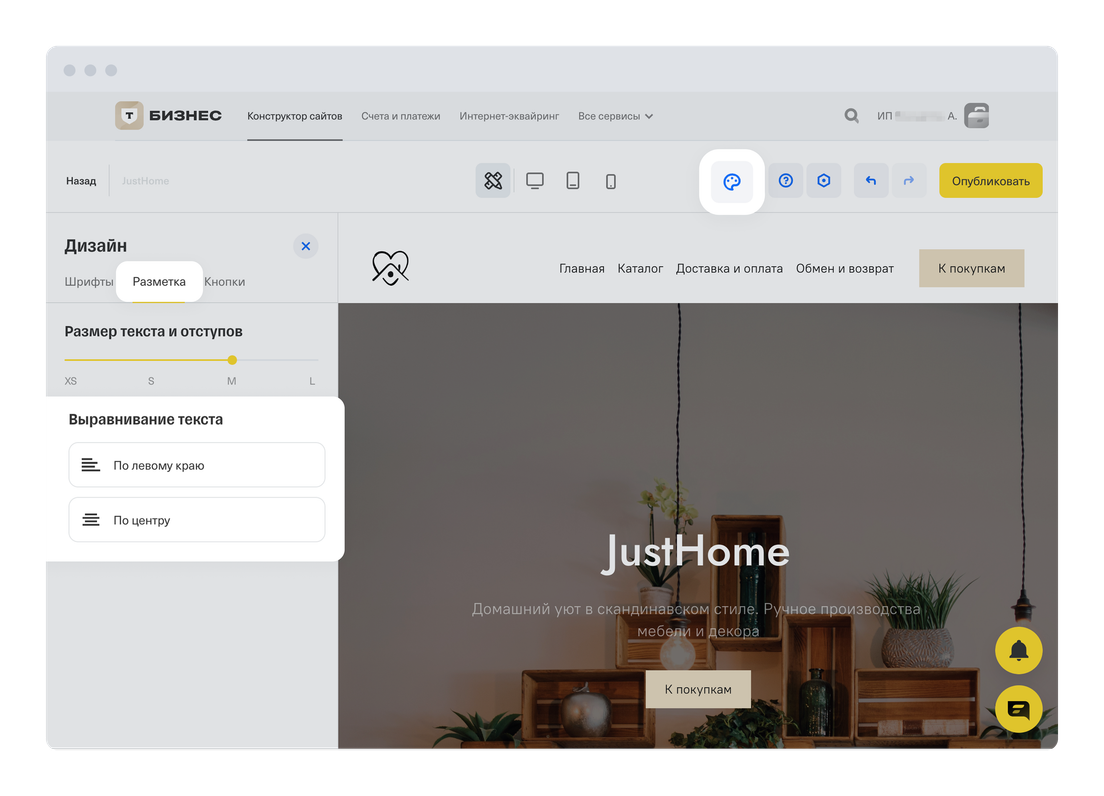Screen dimensions: 1104x796
Task: Select center-align icon option
Action: pos(196,520)
